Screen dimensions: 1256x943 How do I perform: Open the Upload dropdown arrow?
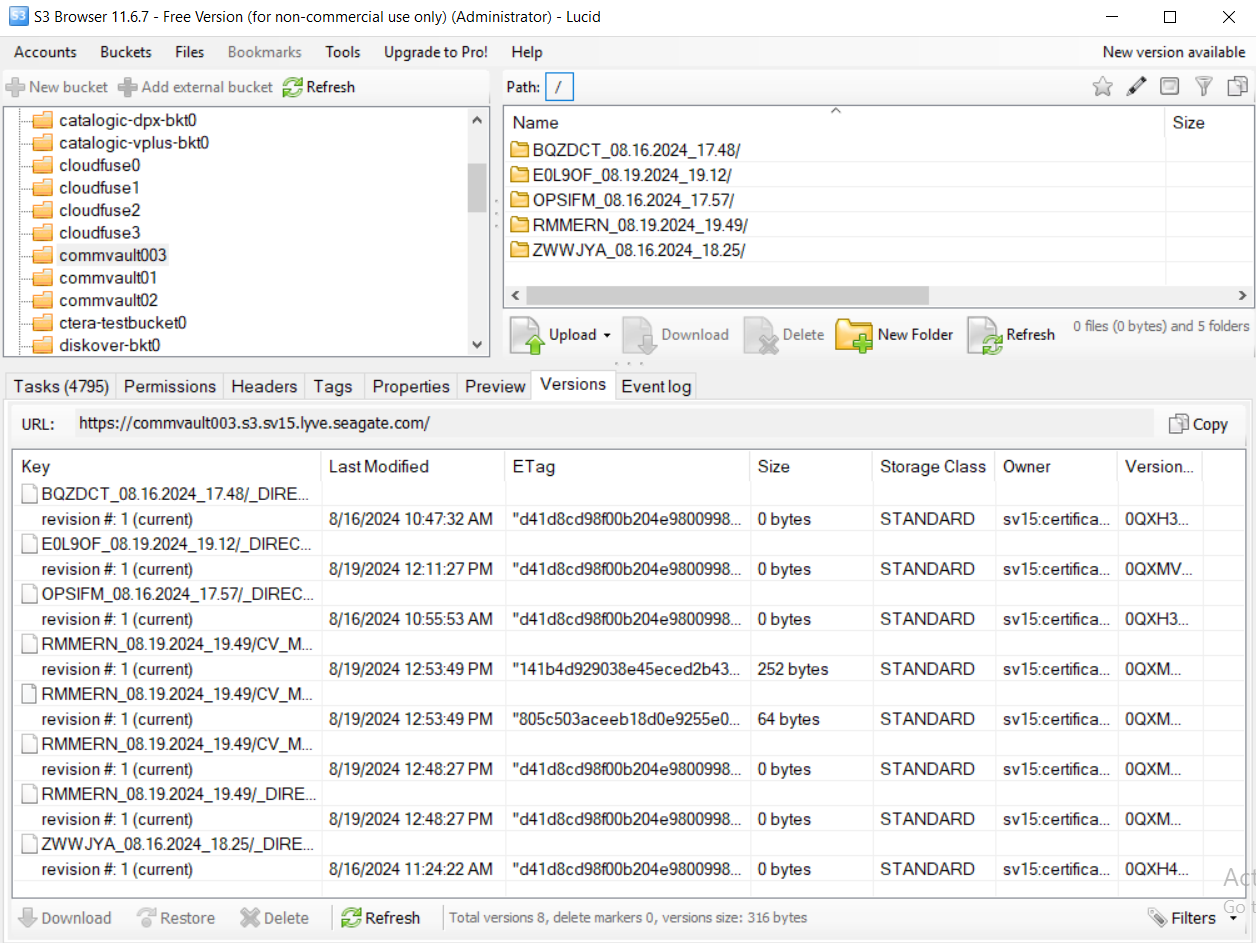click(607, 335)
